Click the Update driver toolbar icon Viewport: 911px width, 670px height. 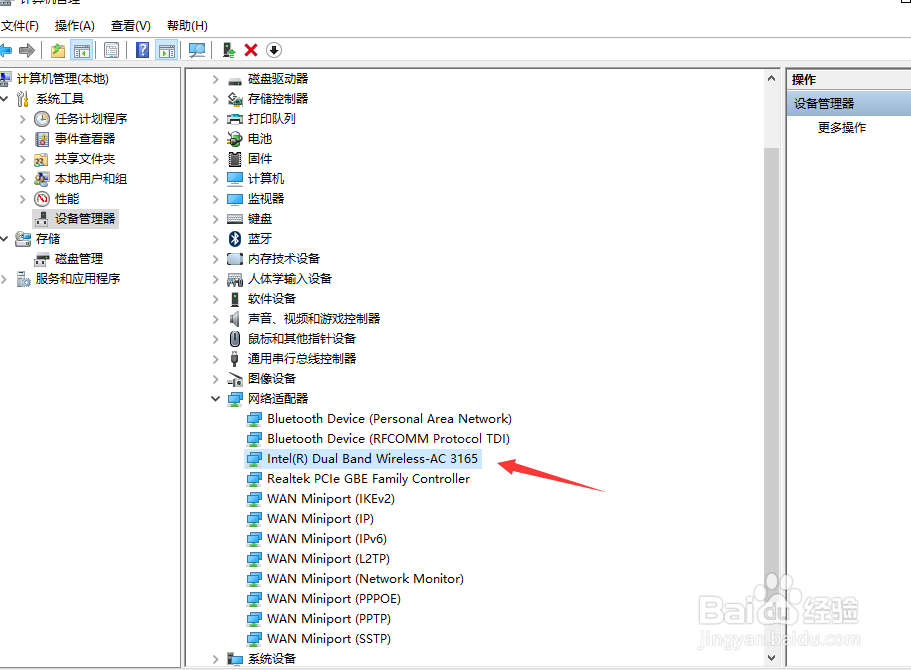pos(229,51)
